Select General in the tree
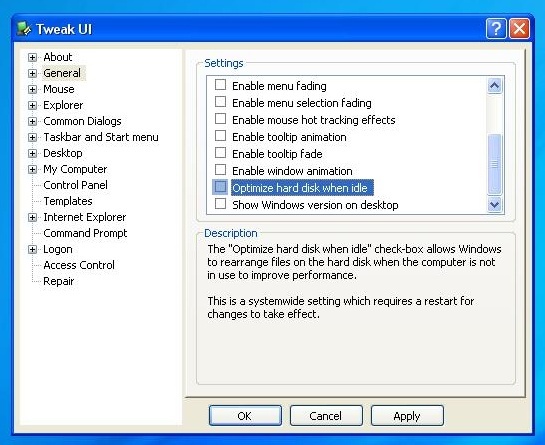The height and width of the screenshot is (445, 545). tap(62, 73)
